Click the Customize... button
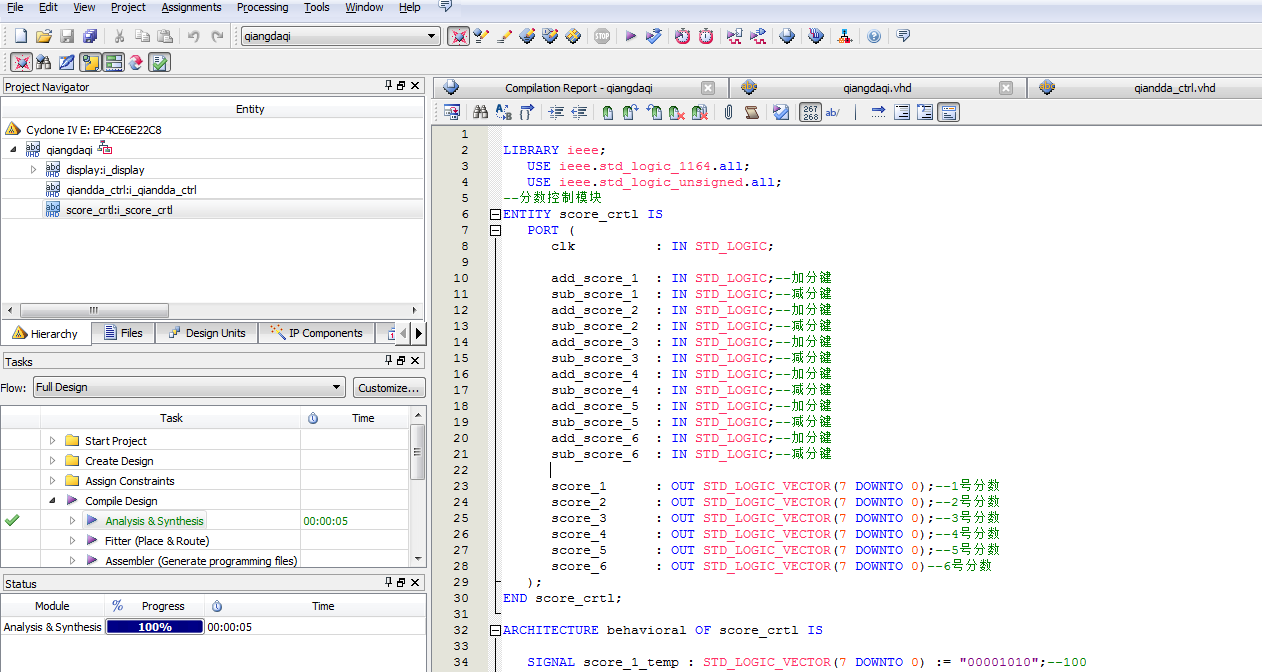Viewport: 1262px width, 672px height. tap(389, 387)
